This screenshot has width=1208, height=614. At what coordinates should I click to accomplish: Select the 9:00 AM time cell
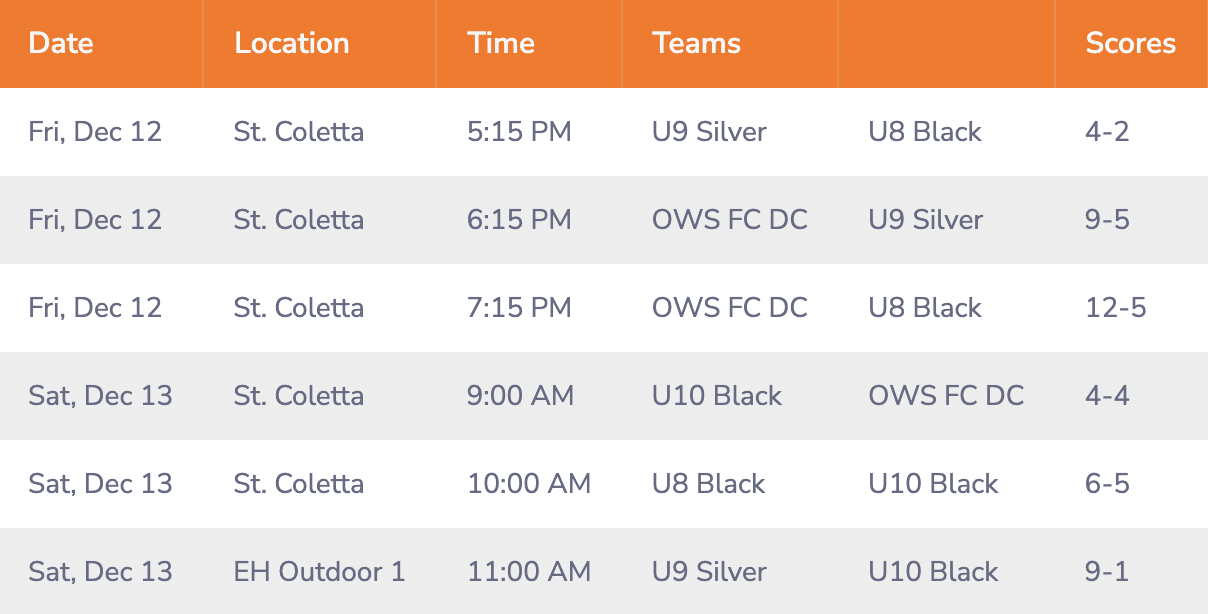(x=521, y=396)
